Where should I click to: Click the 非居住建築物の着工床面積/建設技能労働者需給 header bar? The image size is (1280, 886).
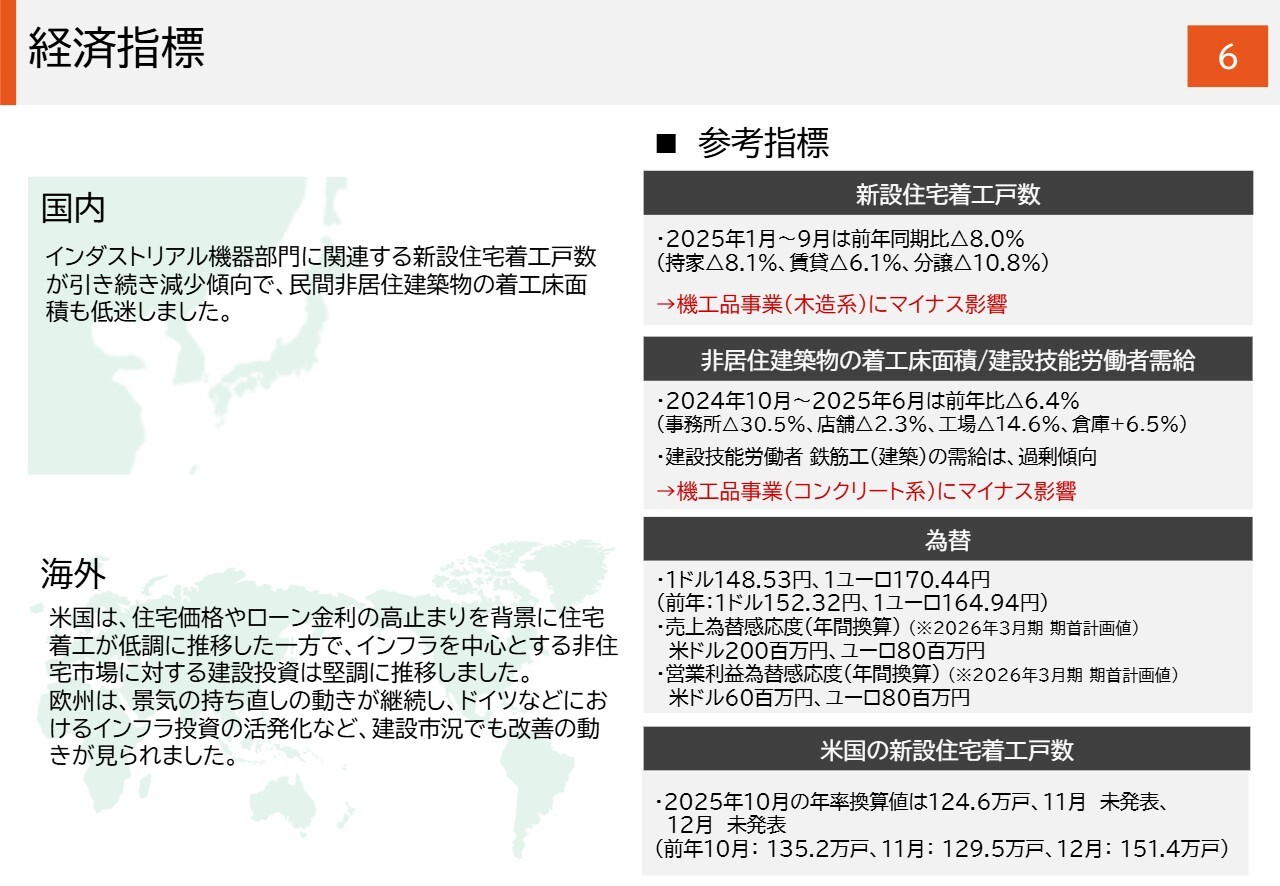[x=947, y=360]
